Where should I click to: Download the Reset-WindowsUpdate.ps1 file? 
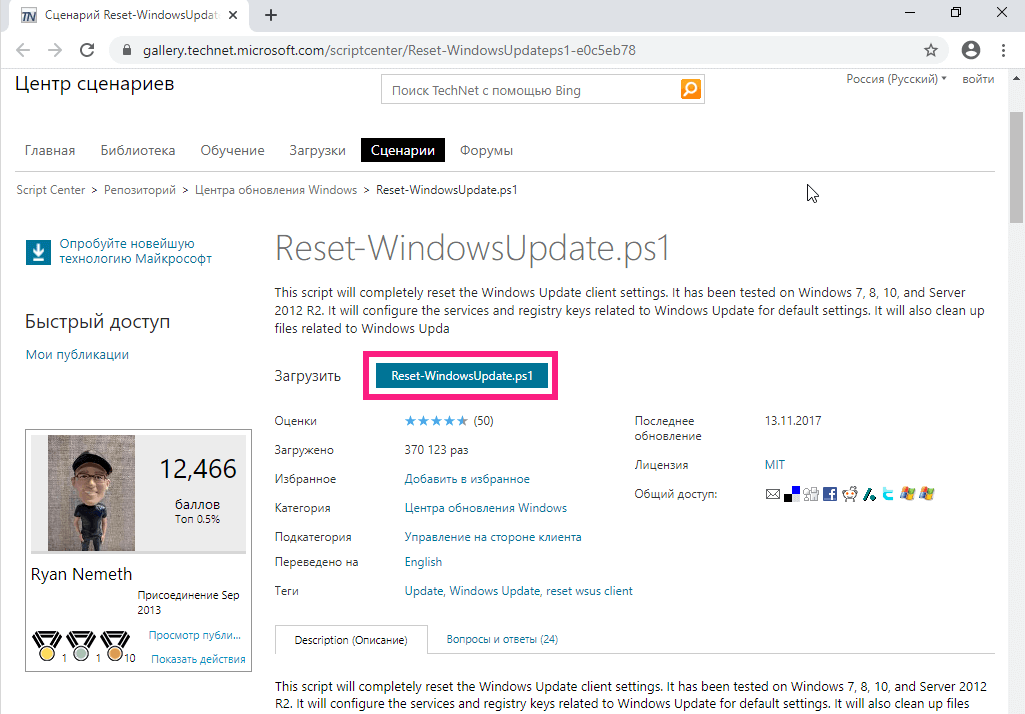pyautogui.click(x=462, y=376)
